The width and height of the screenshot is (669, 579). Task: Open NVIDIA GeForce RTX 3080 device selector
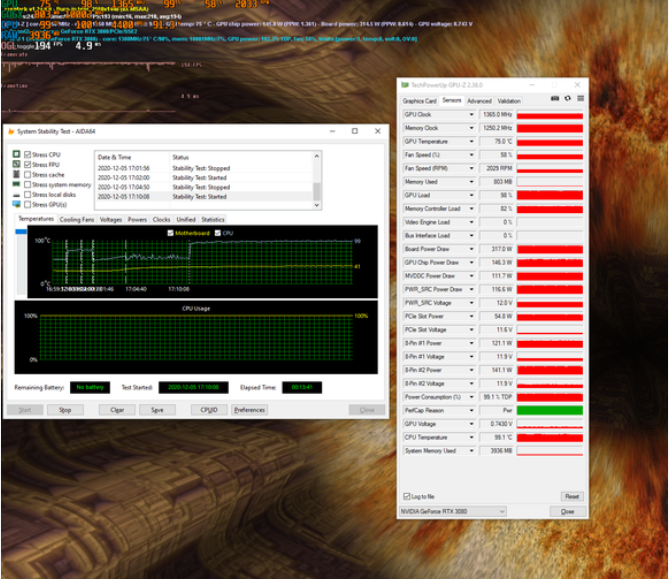453,511
